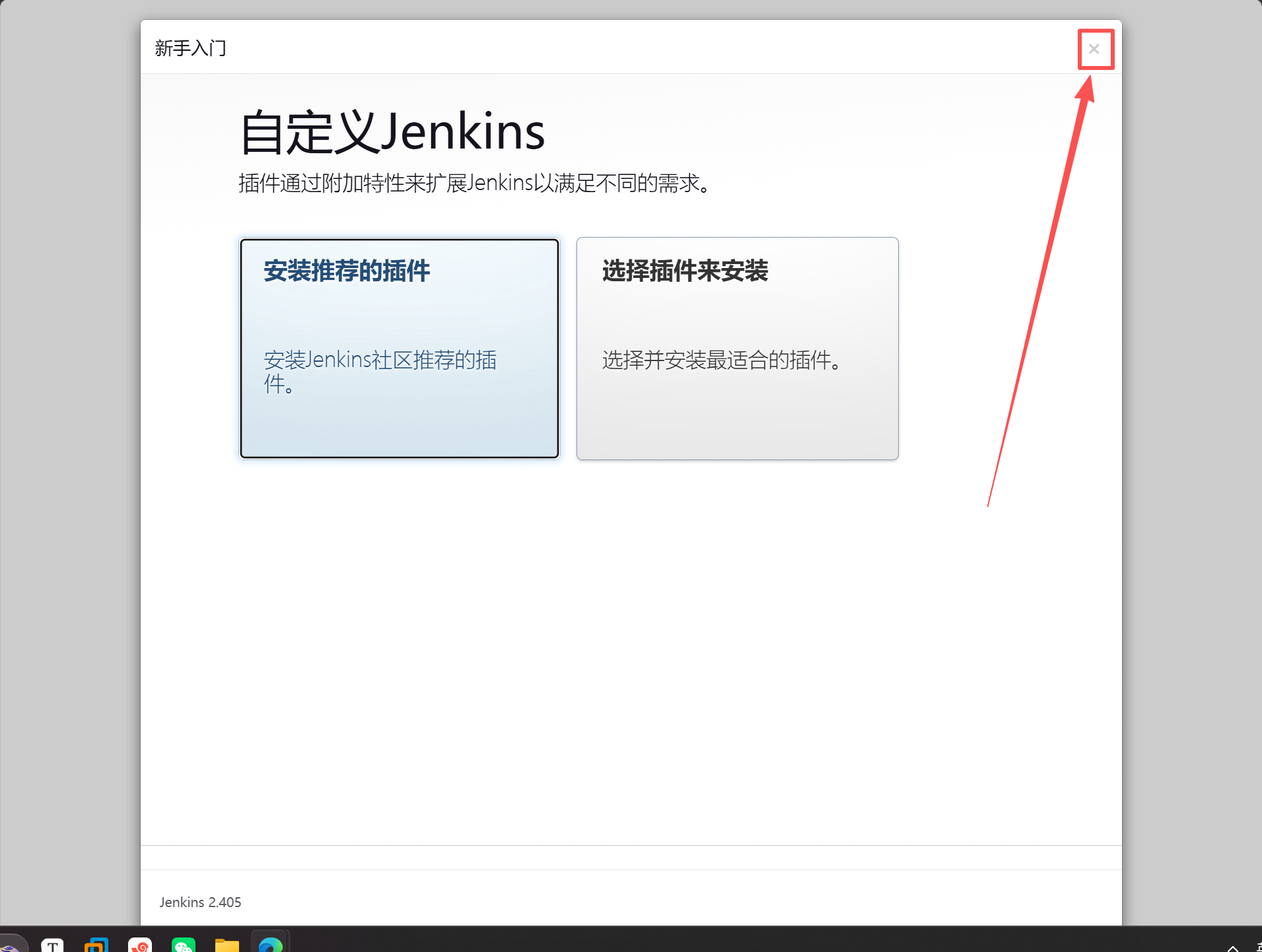Close the 新手入门 setup wizard
This screenshot has height=952, width=1262.
pos(1094,49)
